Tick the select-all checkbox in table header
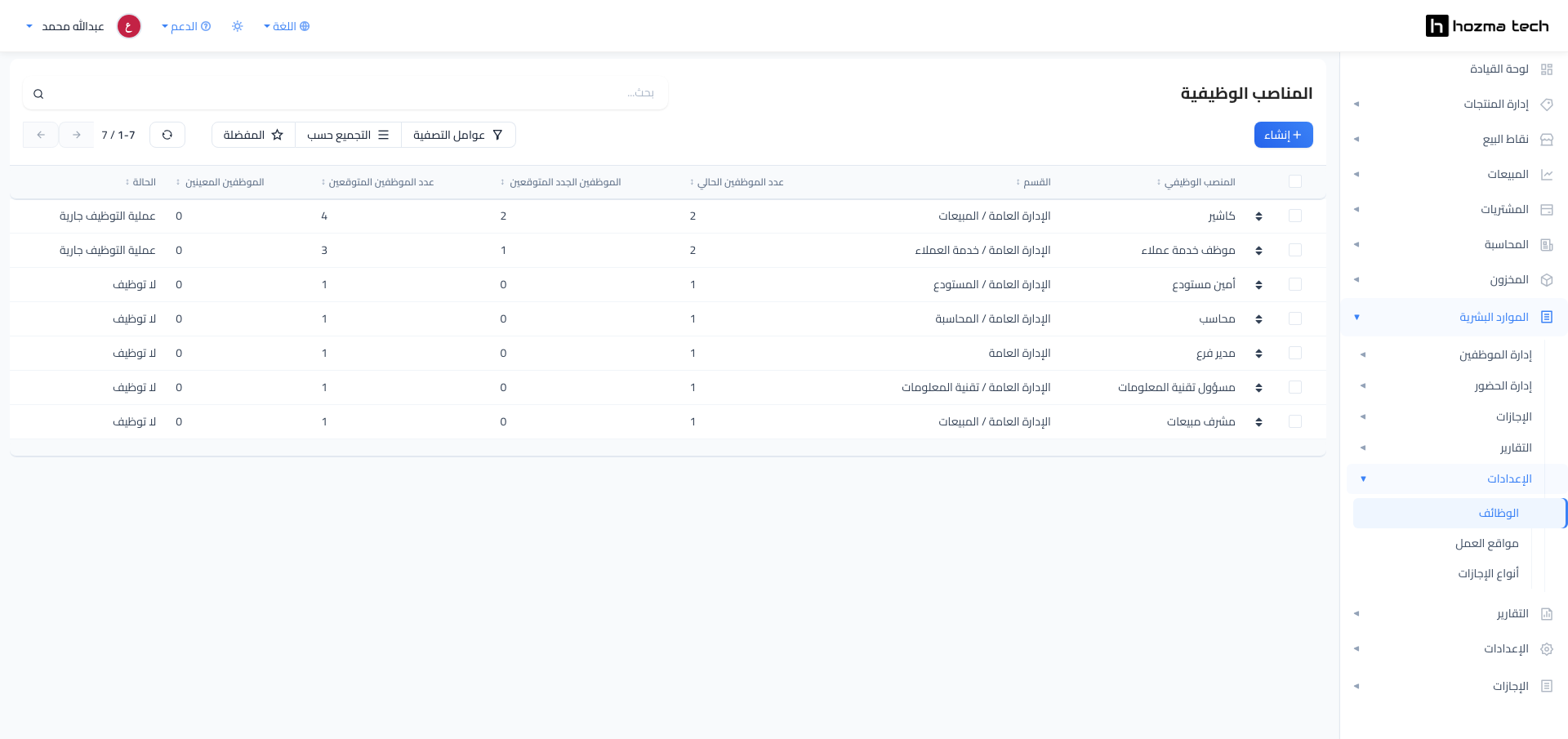Screen dimensions: 1568x739 pyautogui.click(x=1295, y=181)
